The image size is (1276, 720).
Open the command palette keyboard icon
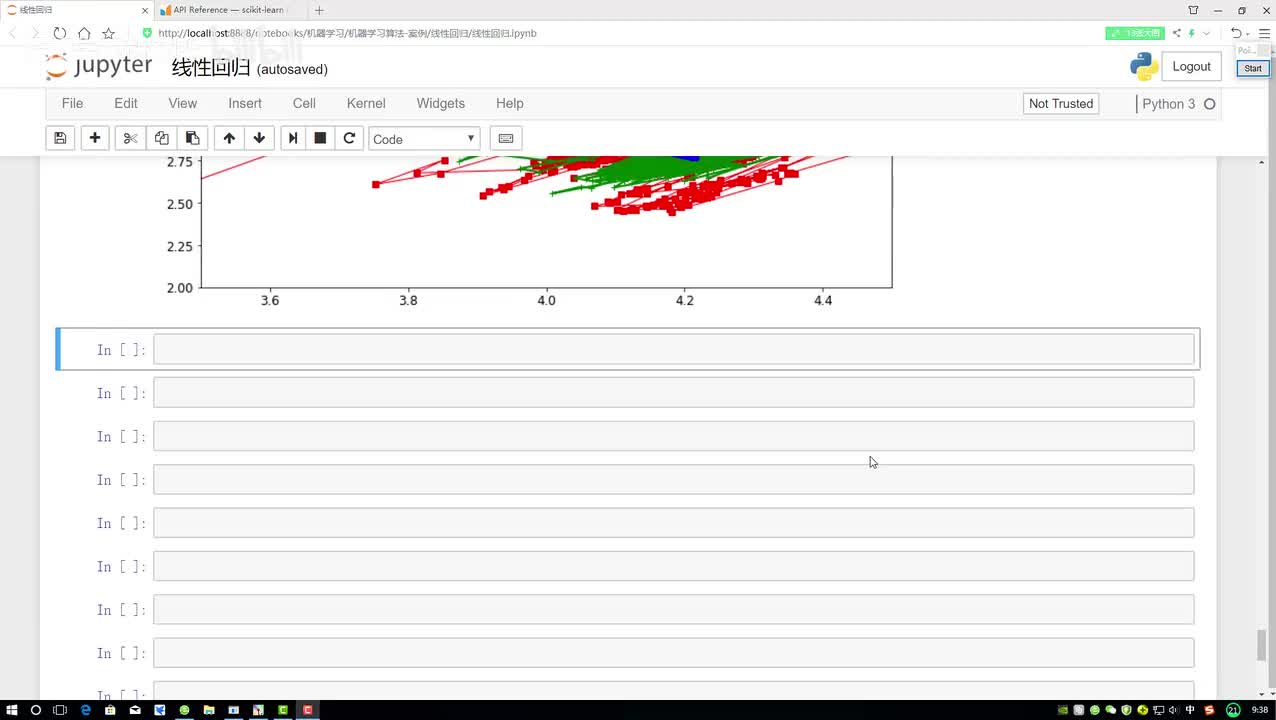506,138
